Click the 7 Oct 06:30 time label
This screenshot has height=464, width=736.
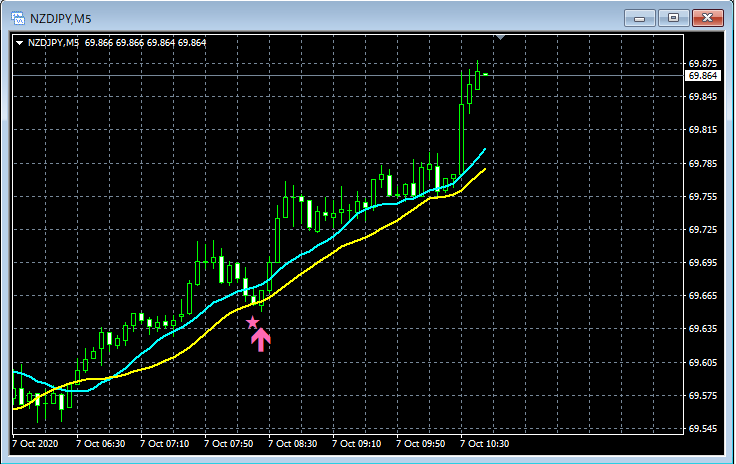pyautogui.click(x=100, y=444)
